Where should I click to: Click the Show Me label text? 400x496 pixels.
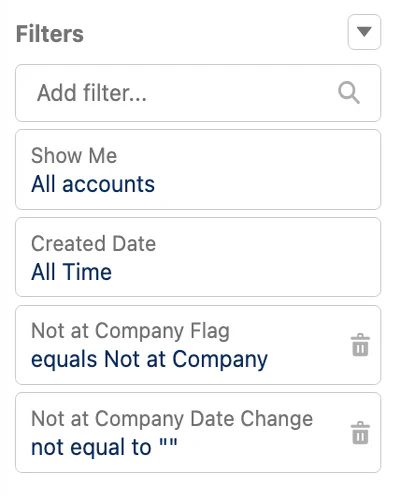(x=74, y=156)
